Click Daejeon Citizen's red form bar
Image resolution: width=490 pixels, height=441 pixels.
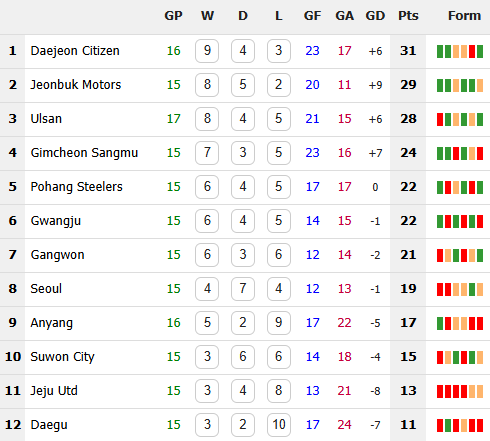click(472, 51)
